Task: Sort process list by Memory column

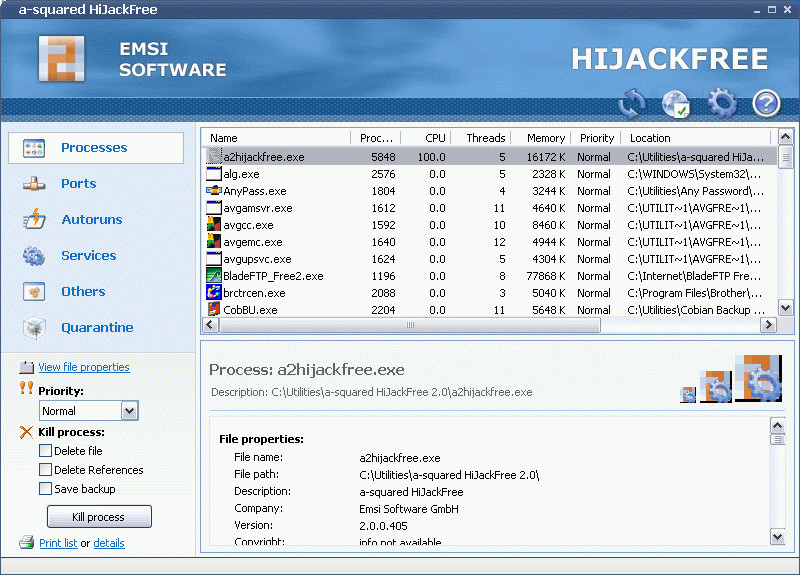Action: (x=541, y=138)
